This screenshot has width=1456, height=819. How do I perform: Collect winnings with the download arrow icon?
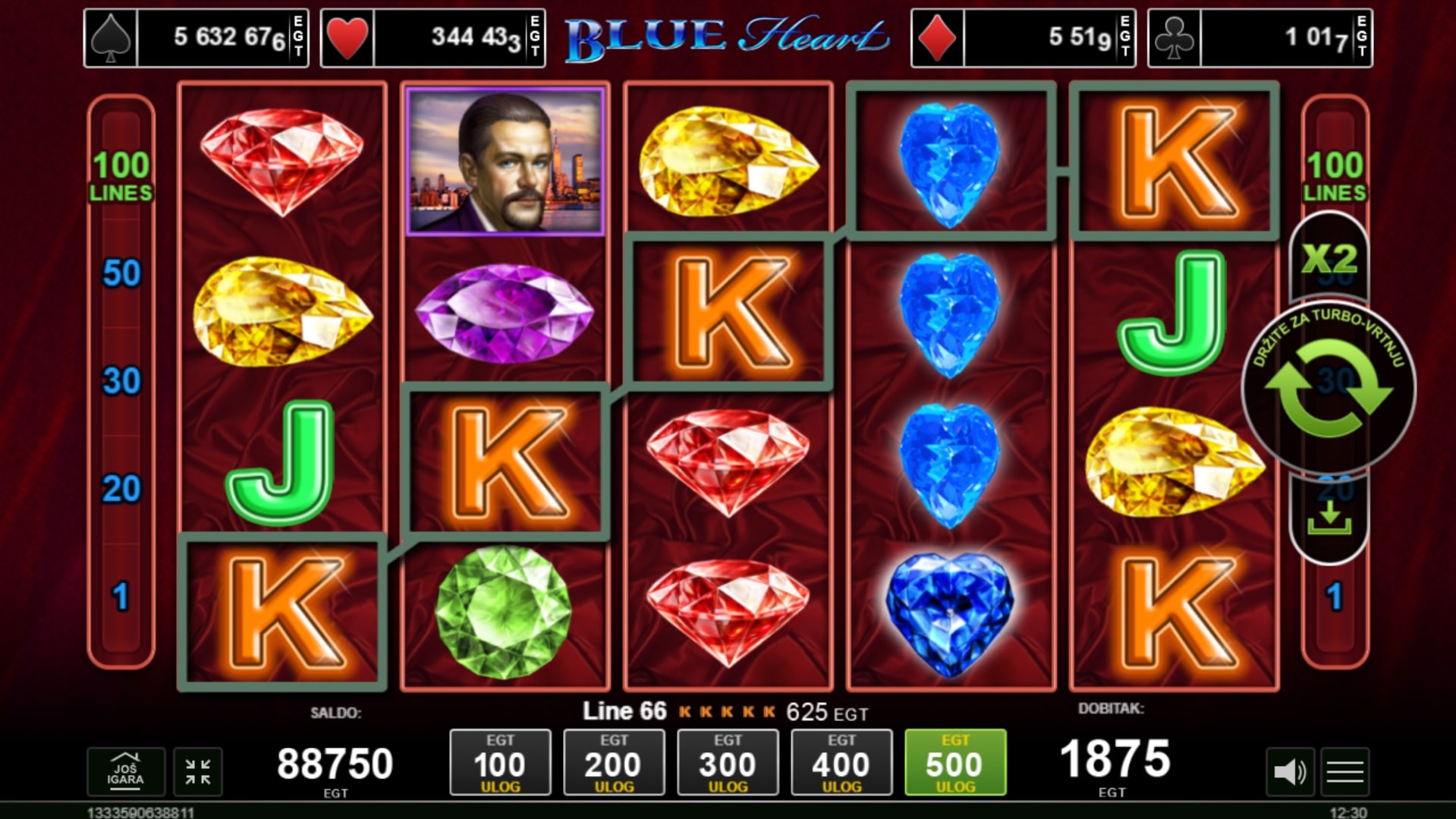[1329, 518]
